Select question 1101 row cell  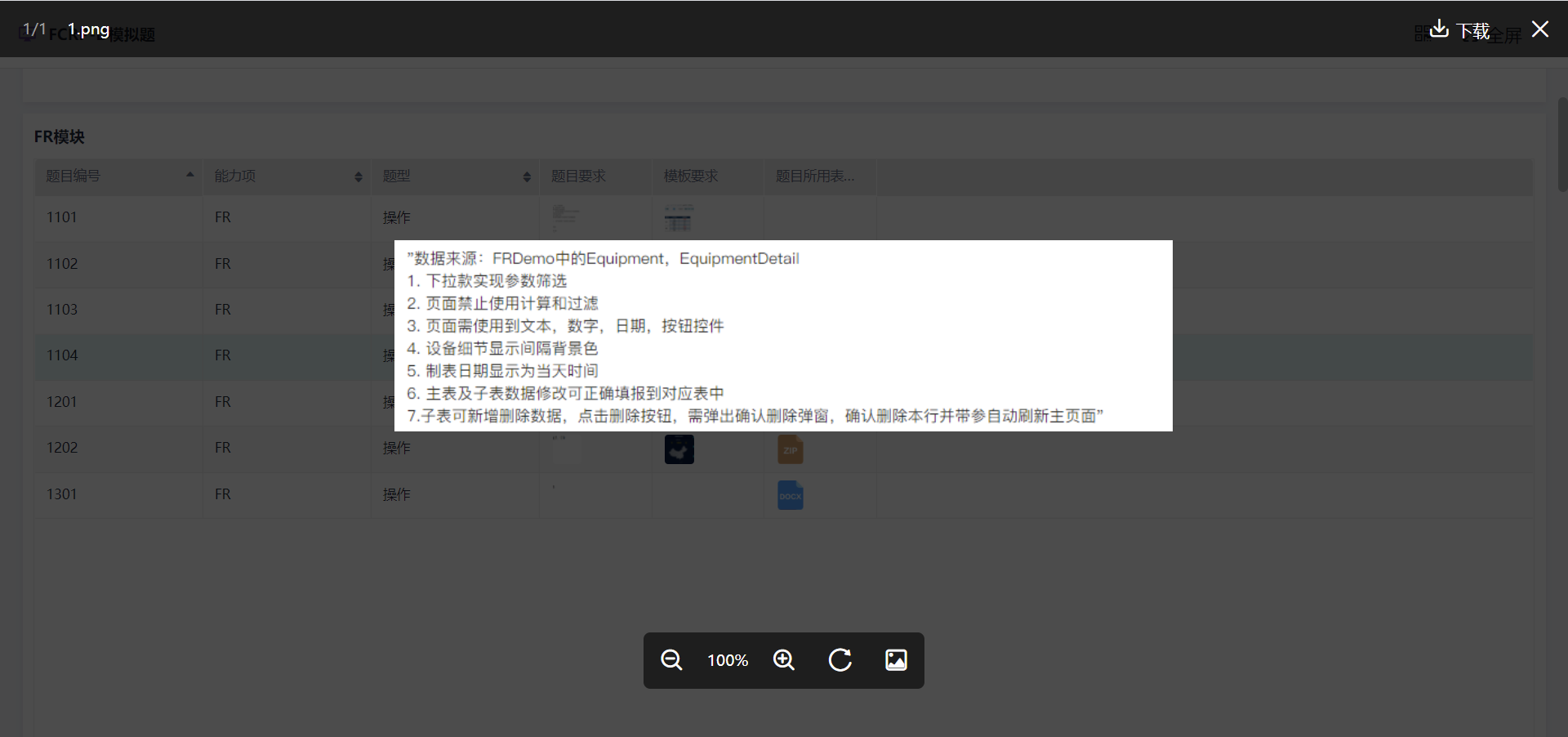click(x=118, y=217)
